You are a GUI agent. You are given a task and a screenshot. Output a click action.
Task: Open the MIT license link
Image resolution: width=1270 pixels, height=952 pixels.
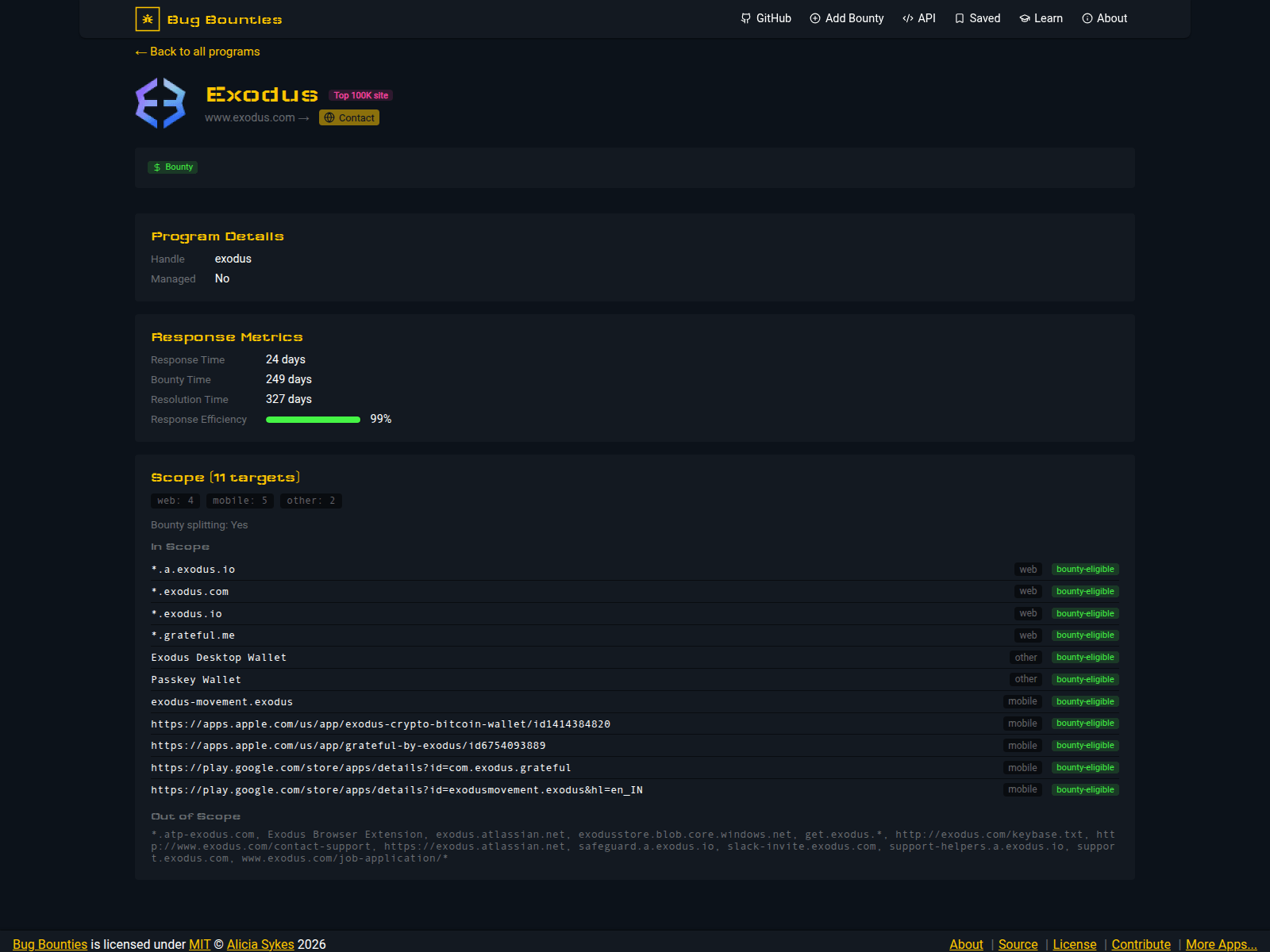[198, 944]
